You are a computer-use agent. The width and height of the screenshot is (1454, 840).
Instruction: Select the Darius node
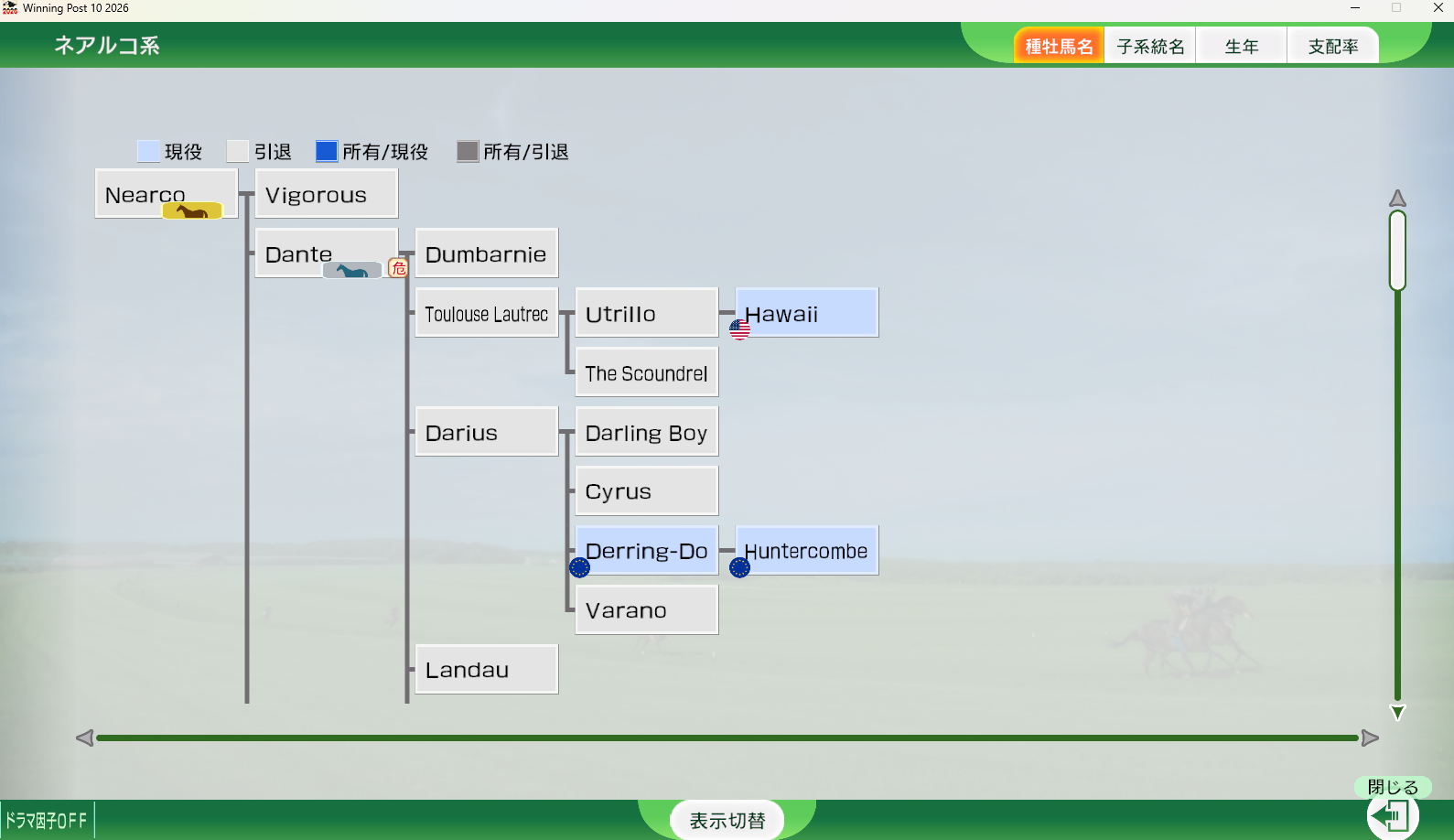pyautogui.click(x=487, y=431)
